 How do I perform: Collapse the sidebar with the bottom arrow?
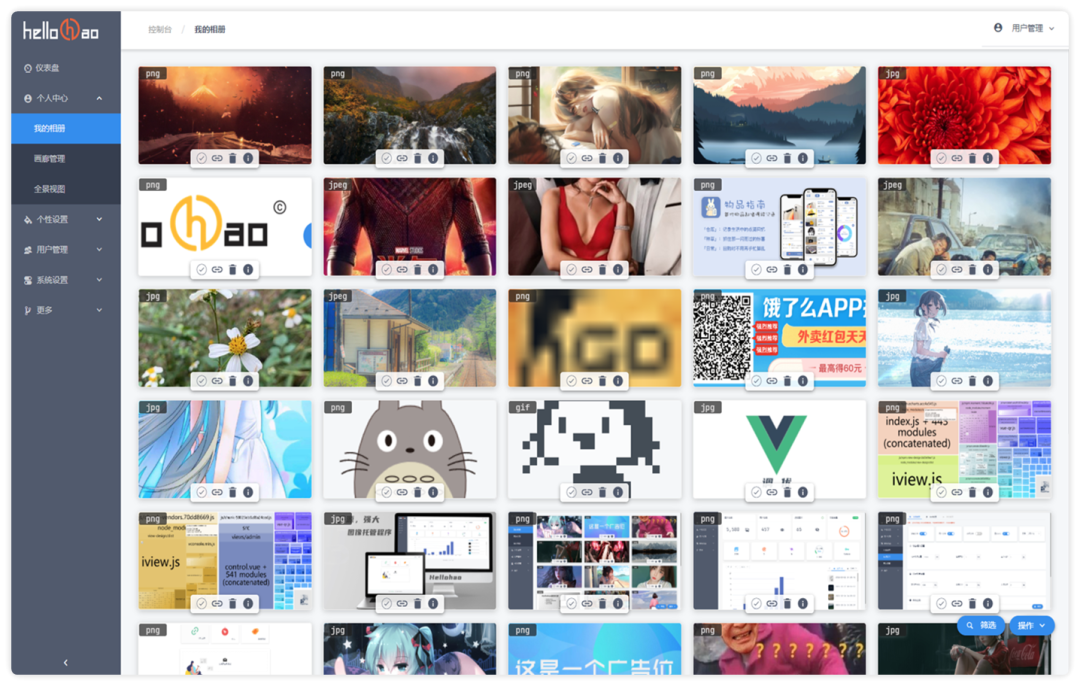pos(65,663)
